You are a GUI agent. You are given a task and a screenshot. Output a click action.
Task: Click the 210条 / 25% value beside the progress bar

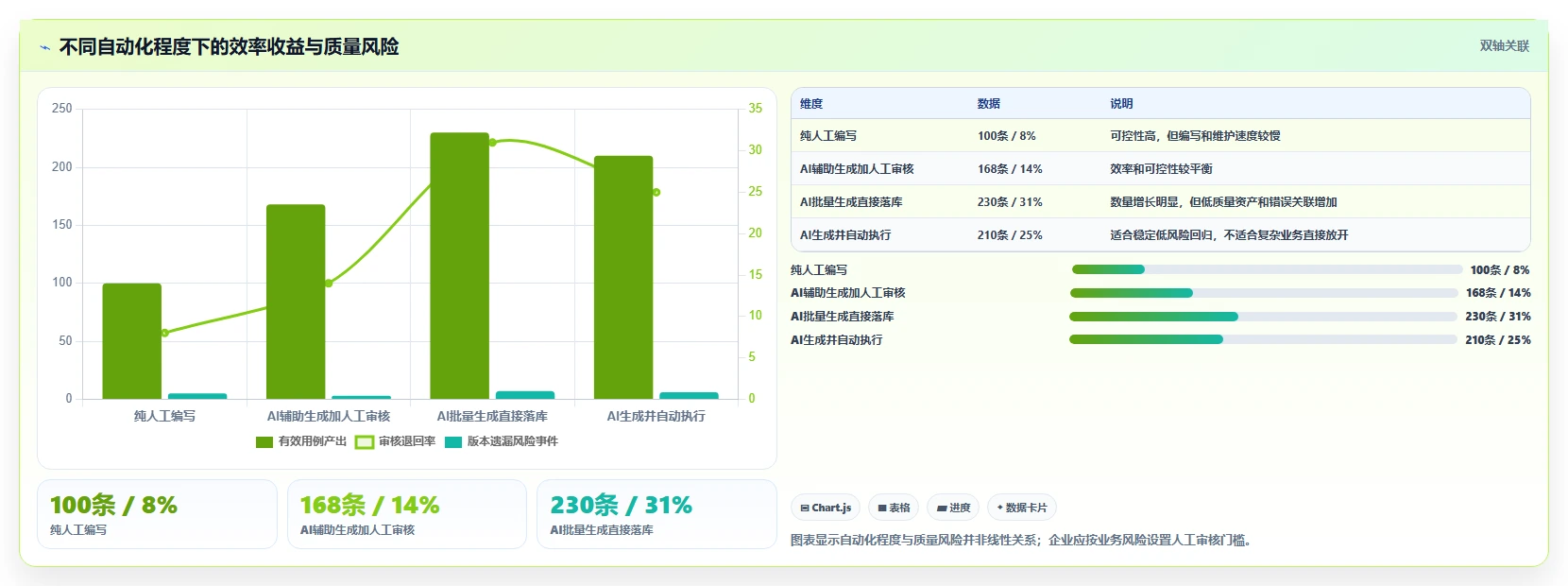pos(1498,340)
